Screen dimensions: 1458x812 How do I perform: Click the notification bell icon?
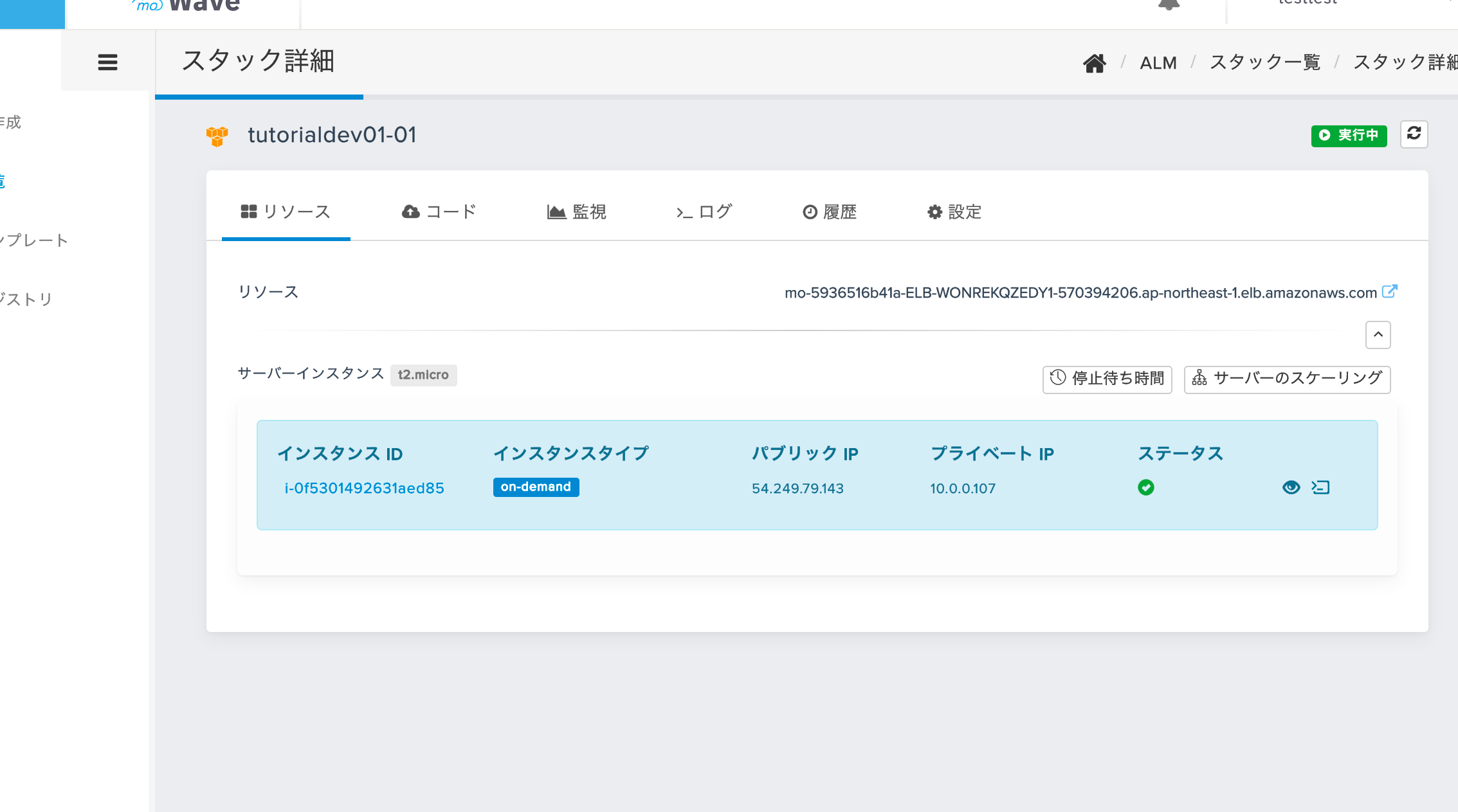pos(1168,5)
